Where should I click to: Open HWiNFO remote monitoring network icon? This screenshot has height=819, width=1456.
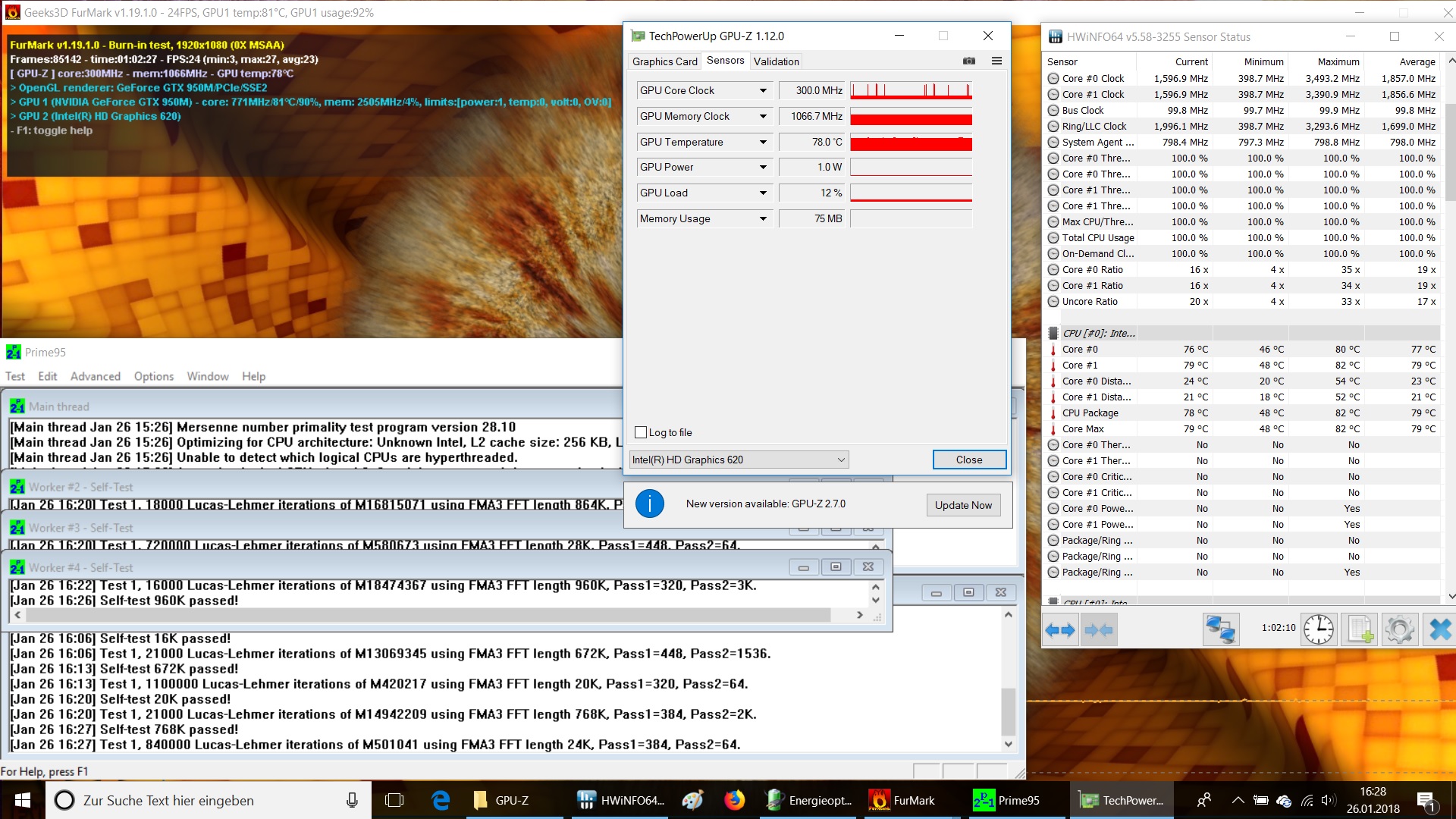tap(1220, 629)
